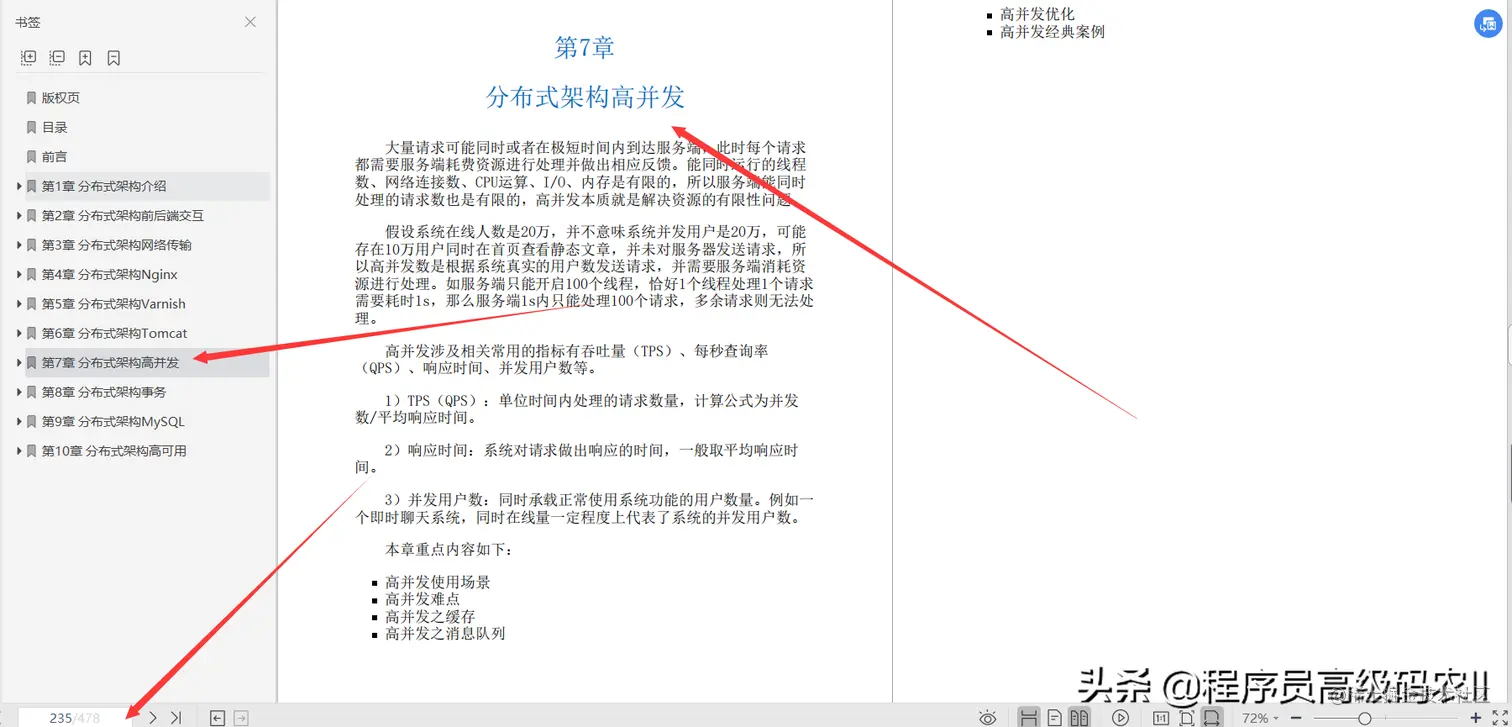The height and width of the screenshot is (727, 1512).
Task: Click the blue floating assistant icon
Action: (1488, 24)
